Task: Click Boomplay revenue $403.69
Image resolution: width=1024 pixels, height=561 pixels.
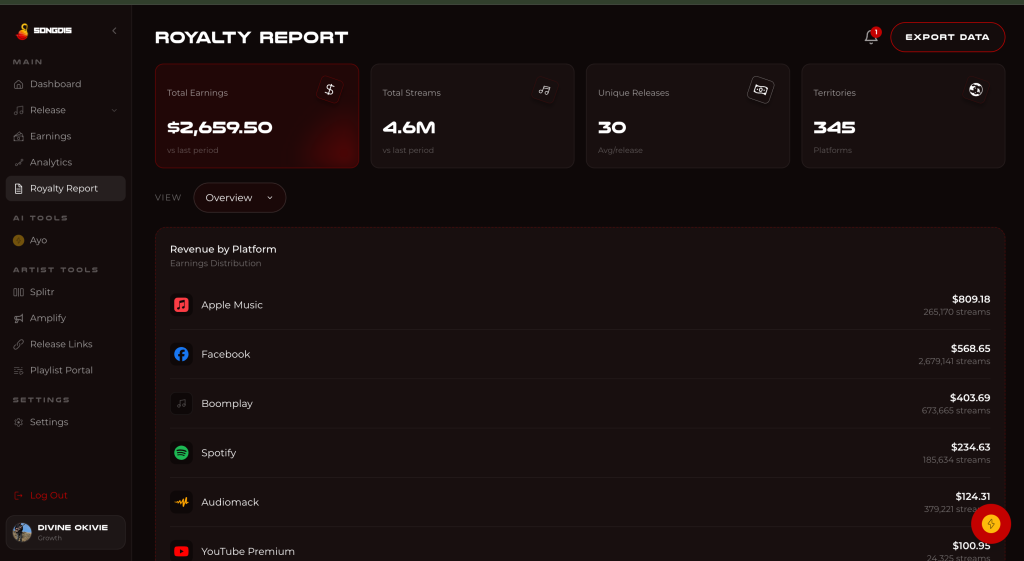Action: (970, 398)
